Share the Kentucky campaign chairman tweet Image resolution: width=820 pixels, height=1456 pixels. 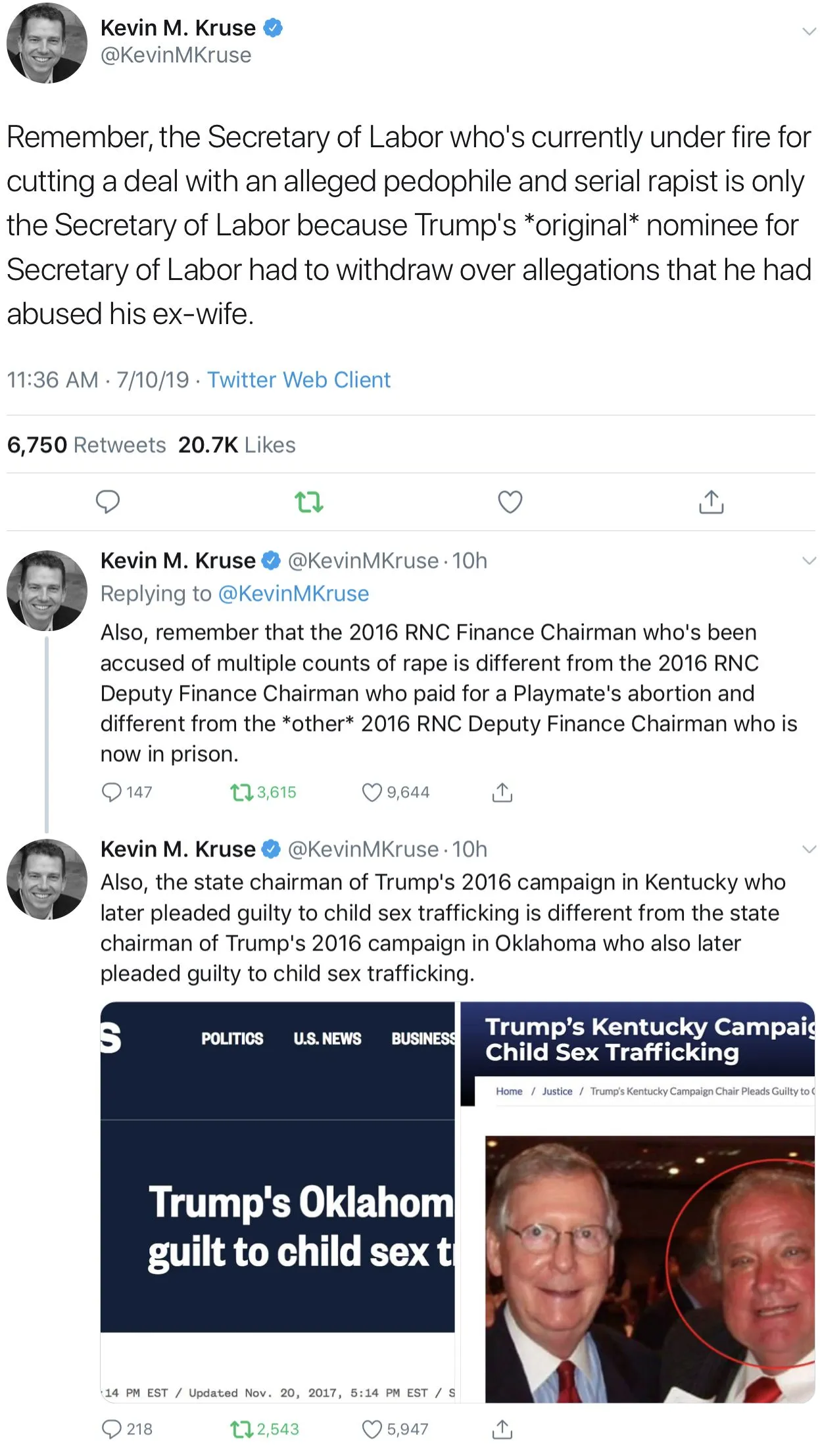pyautogui.click(x=502, y=1429)
